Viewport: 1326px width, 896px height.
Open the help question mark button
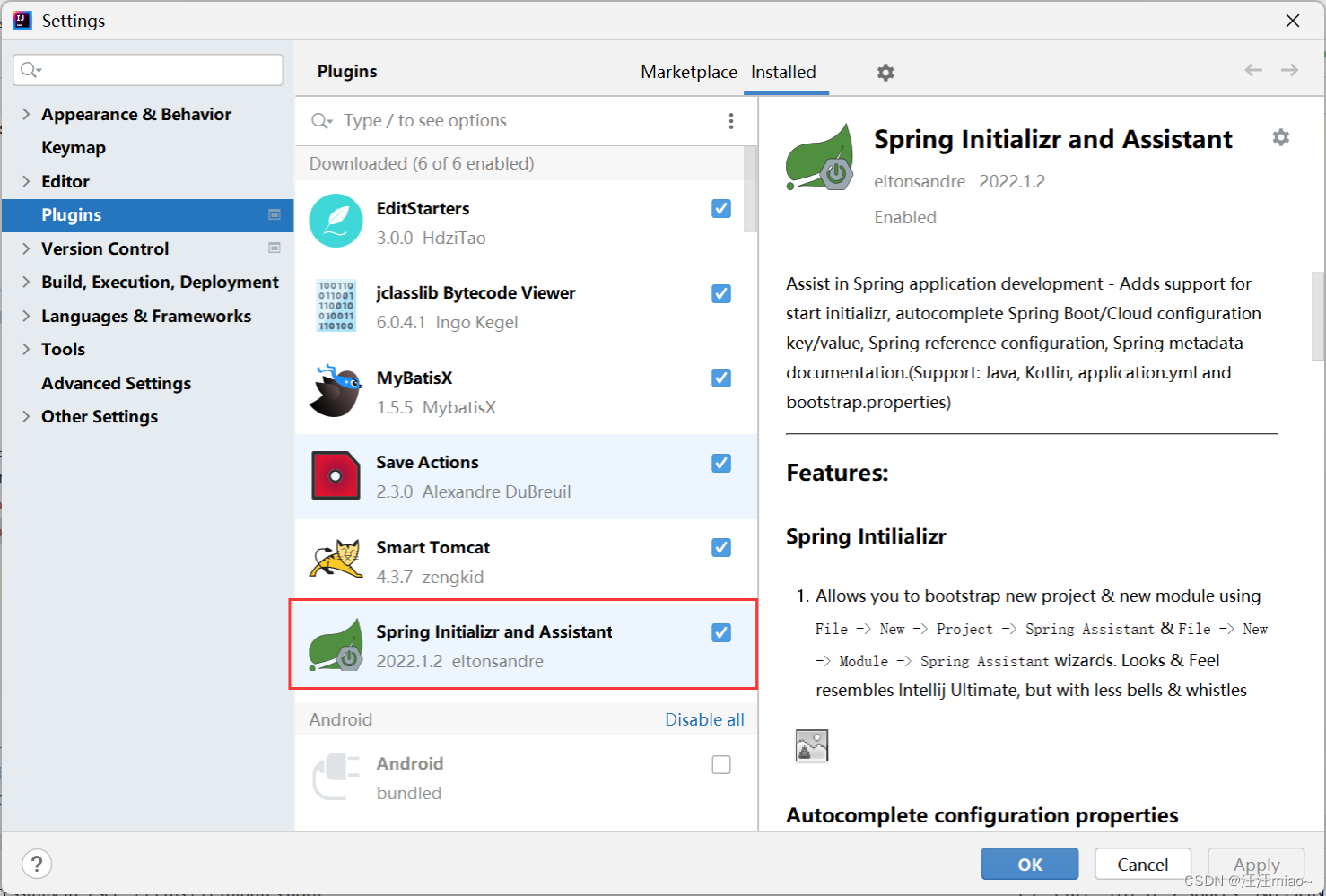coord(36,864)
